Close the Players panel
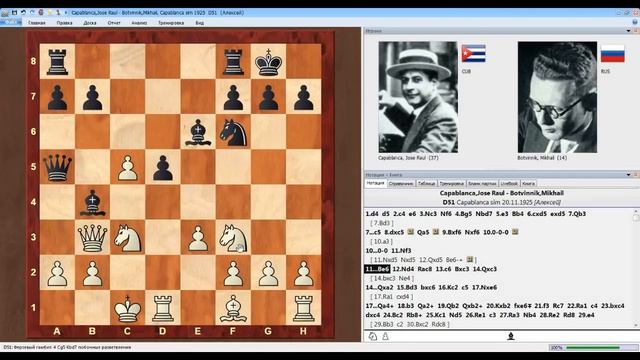The image size is (640, 360). 636,31
